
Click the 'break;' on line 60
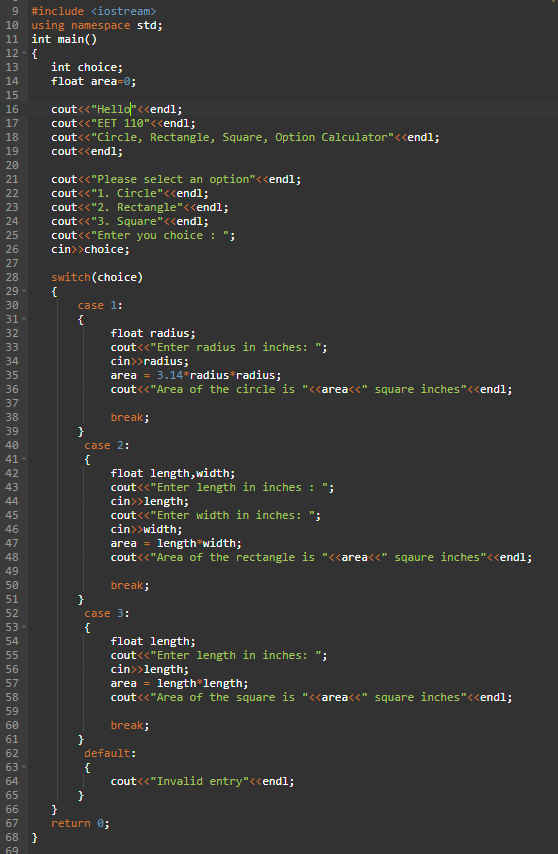(x=130, y=725)
